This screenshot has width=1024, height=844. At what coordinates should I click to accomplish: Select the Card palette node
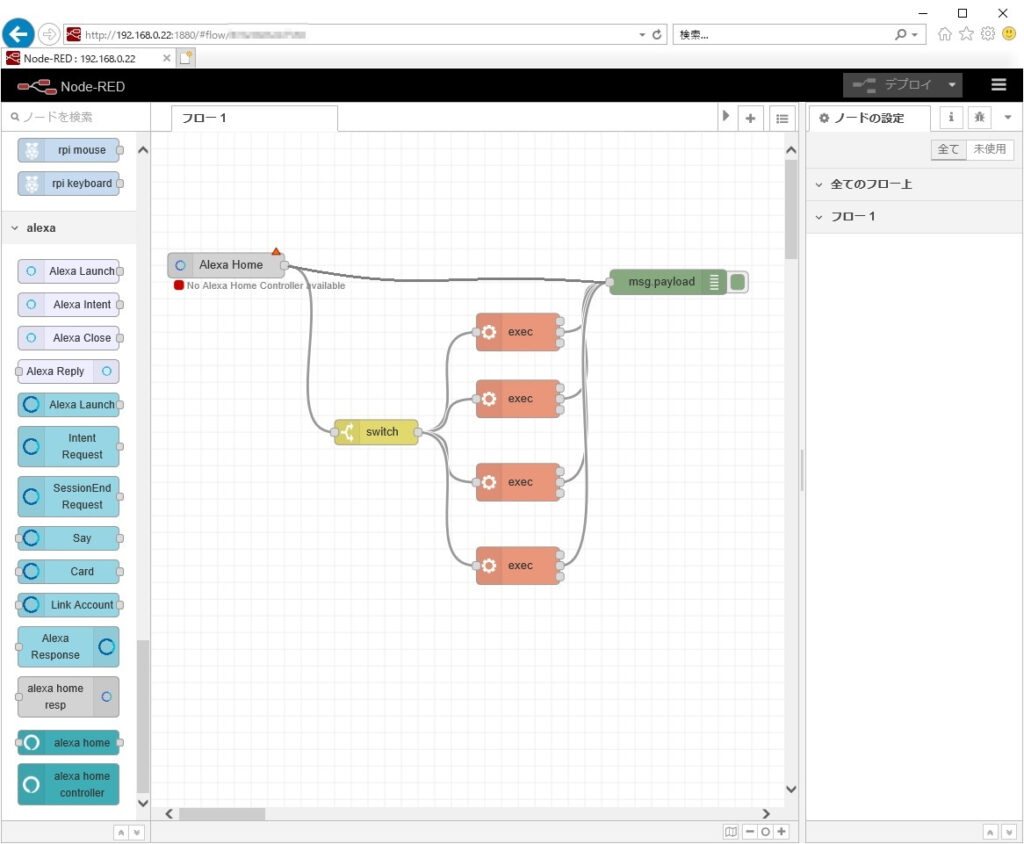point(69,572)
